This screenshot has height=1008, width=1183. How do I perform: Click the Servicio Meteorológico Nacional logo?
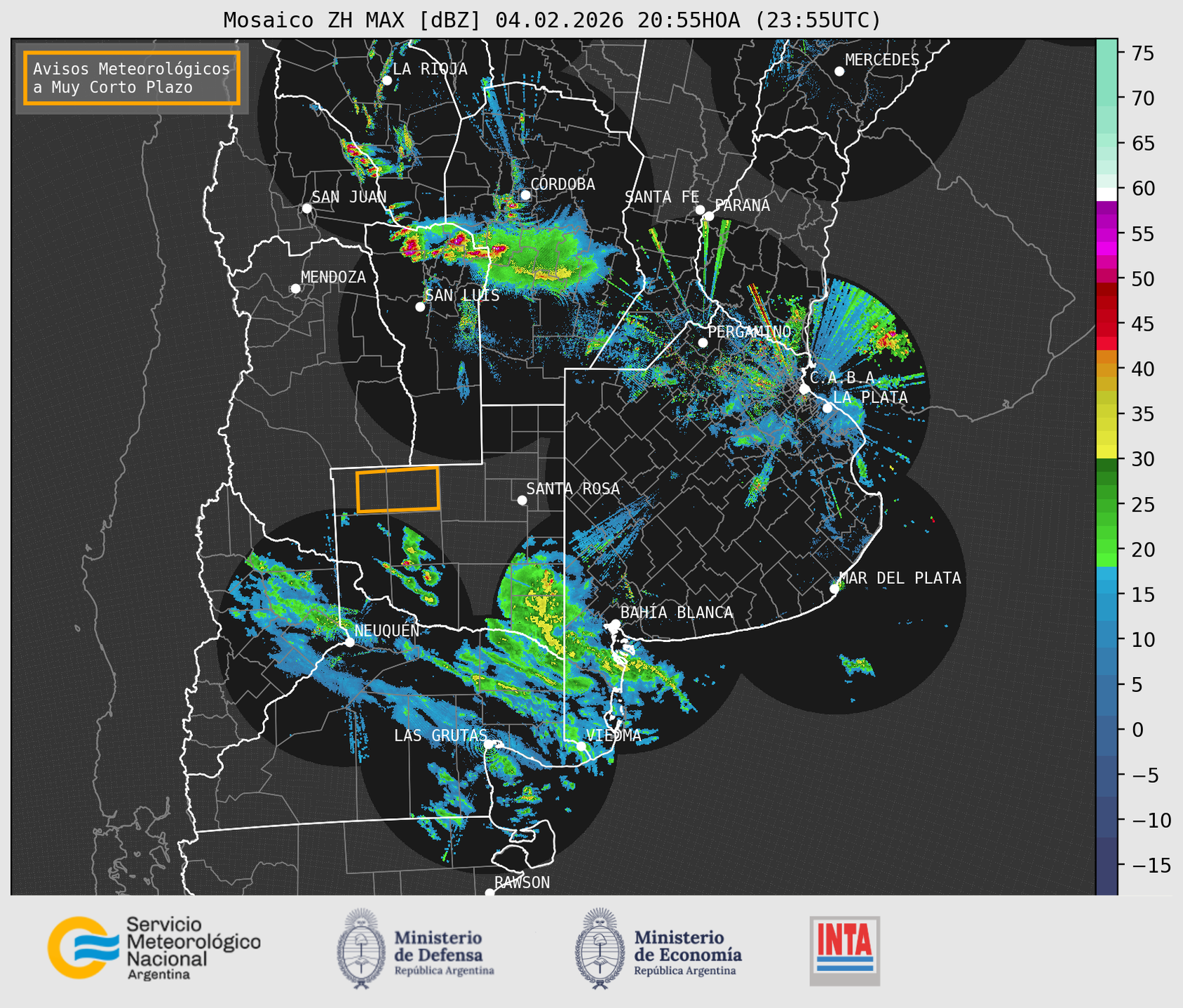pos(154,948)
